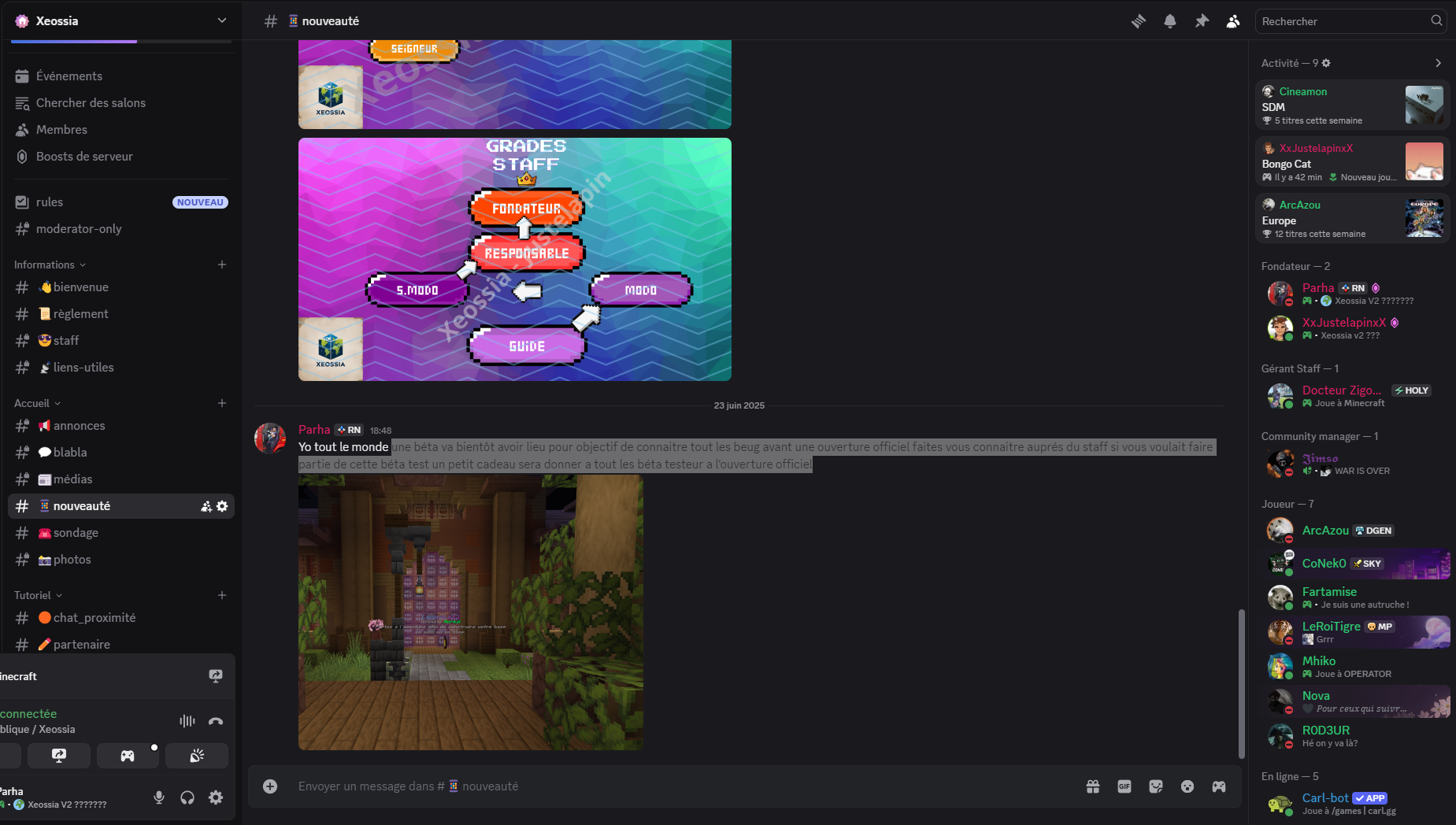Open Événements in the sidebar

click(121, 76)
